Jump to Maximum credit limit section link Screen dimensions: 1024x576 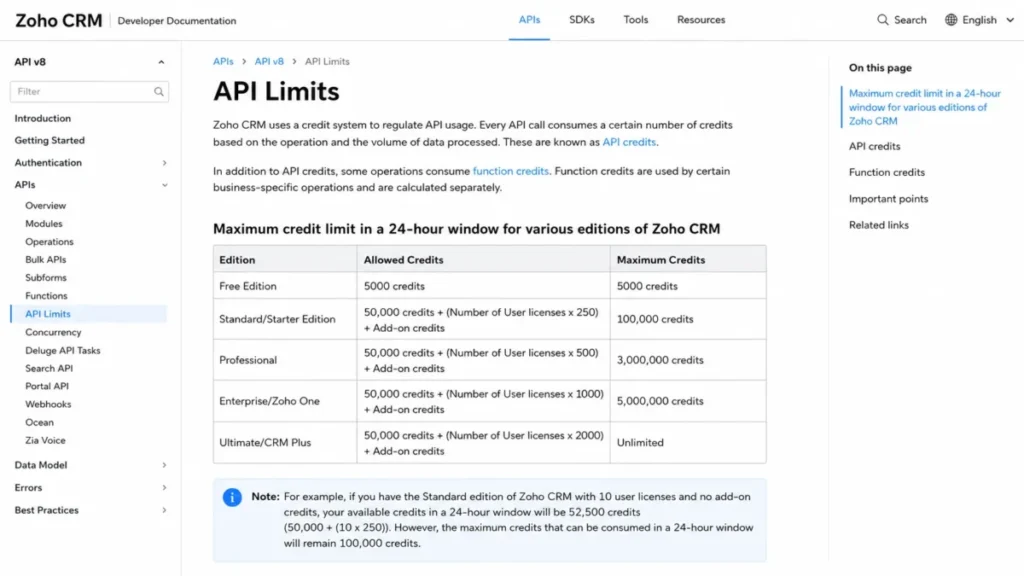pos(925,107)
